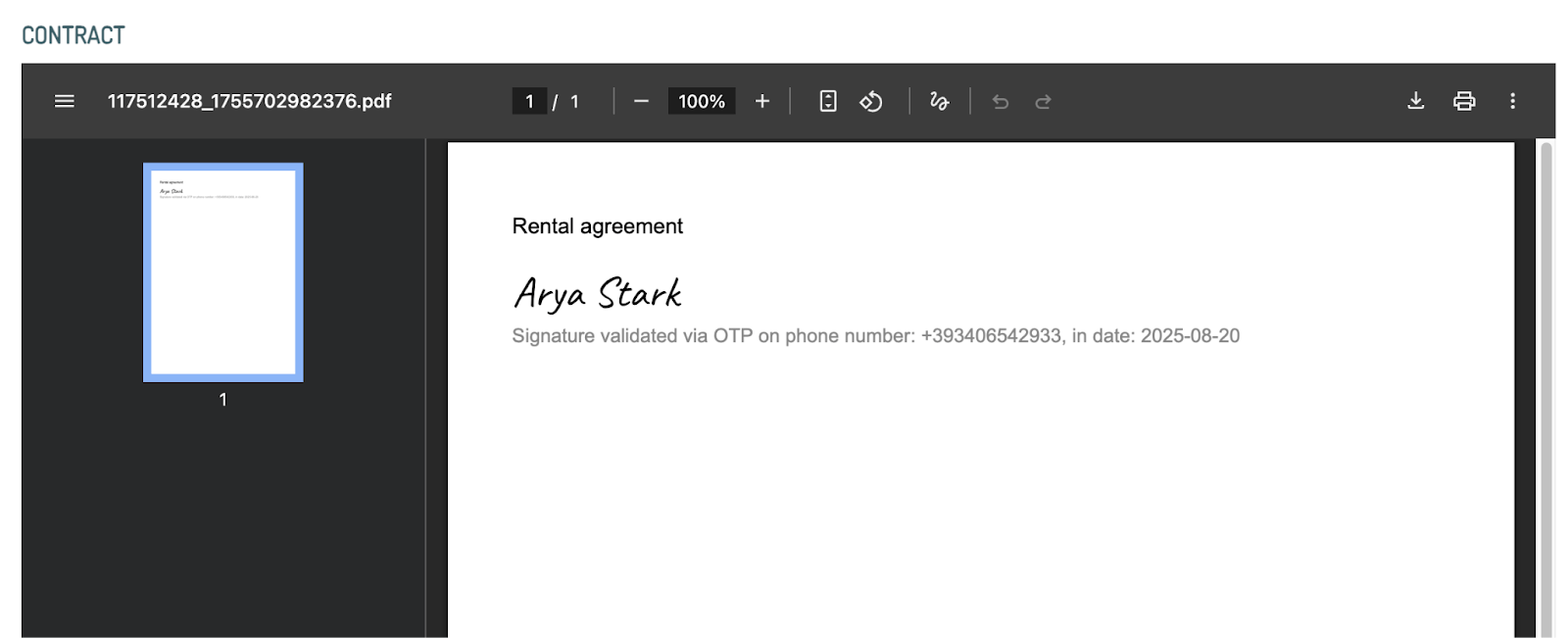Click the zoom out minus icon
This screenshot has width=1568, height=638.
pos(641,101)
